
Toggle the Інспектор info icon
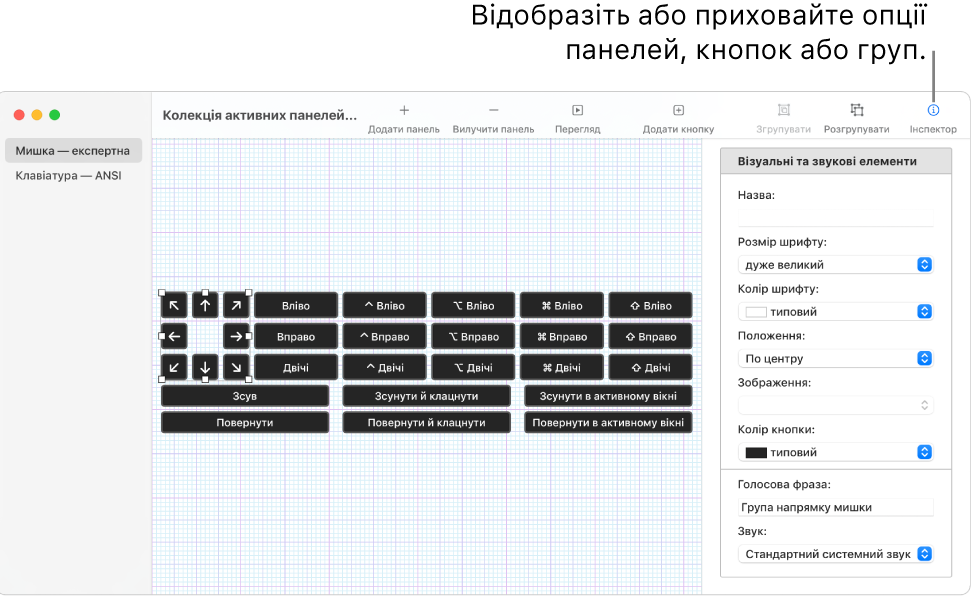pyautogui.click(x=933, y=110)
